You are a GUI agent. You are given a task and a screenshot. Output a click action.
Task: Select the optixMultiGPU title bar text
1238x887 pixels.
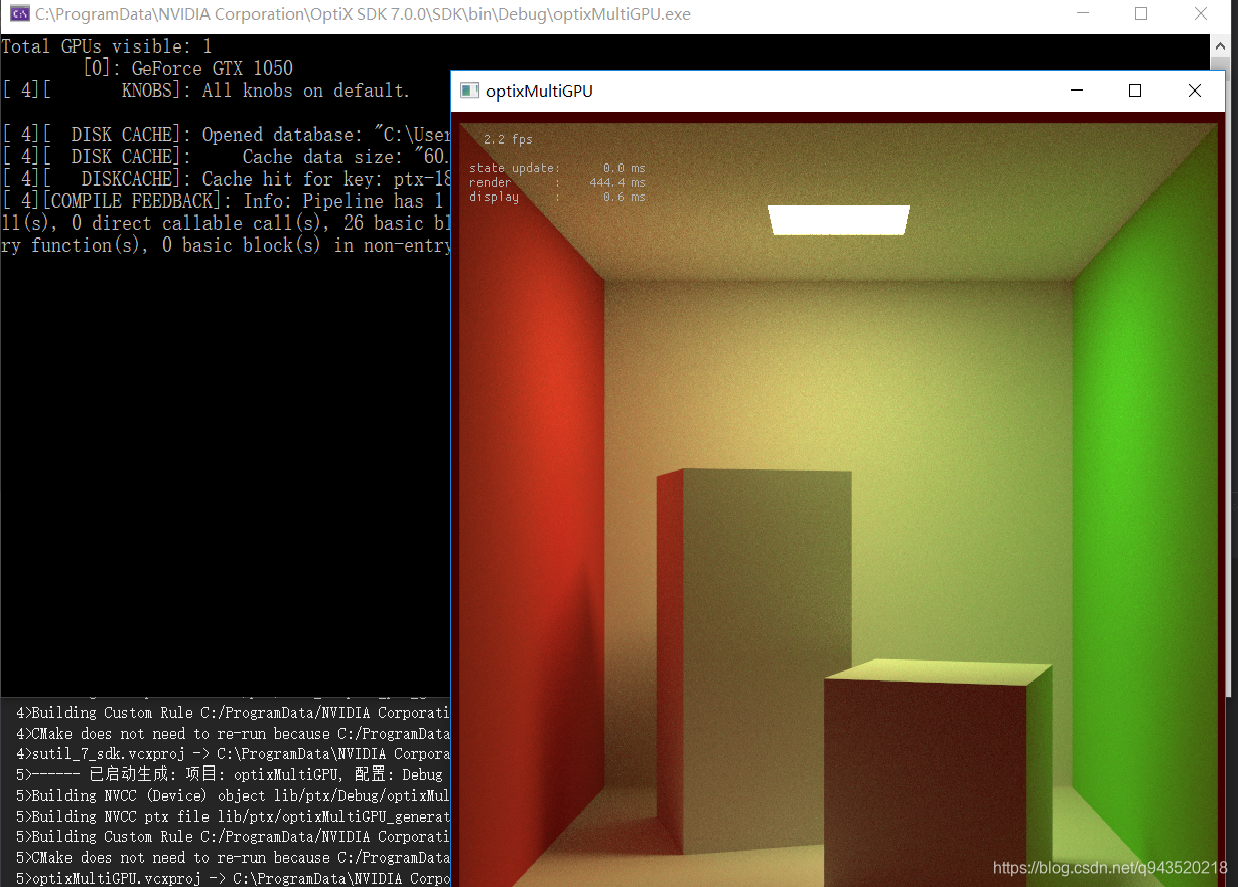541,91
